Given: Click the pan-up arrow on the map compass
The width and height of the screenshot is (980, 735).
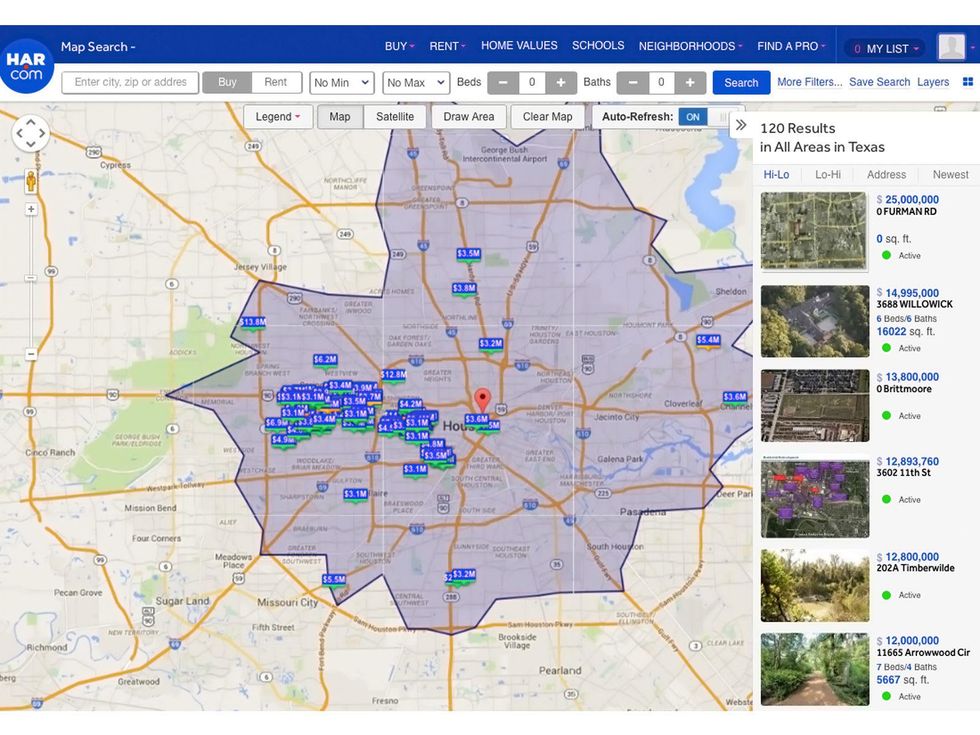Looking at the screenshot, I should point(31,120).
